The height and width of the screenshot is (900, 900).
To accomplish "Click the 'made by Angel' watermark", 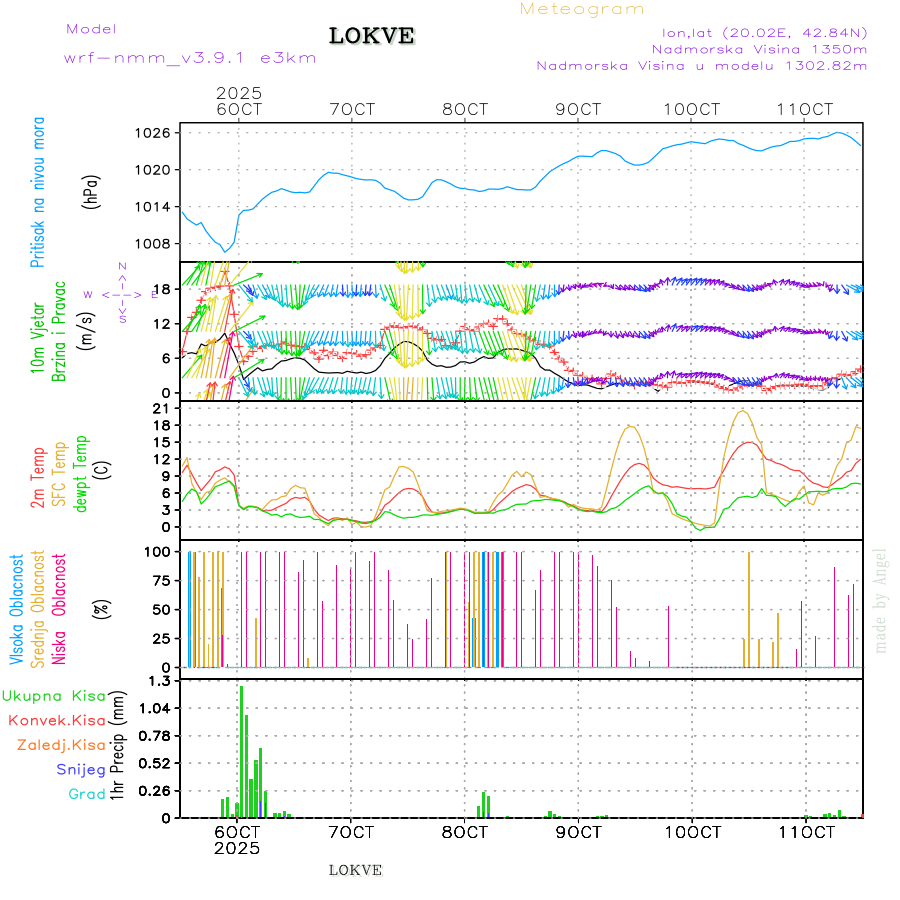I will [881, 600].
